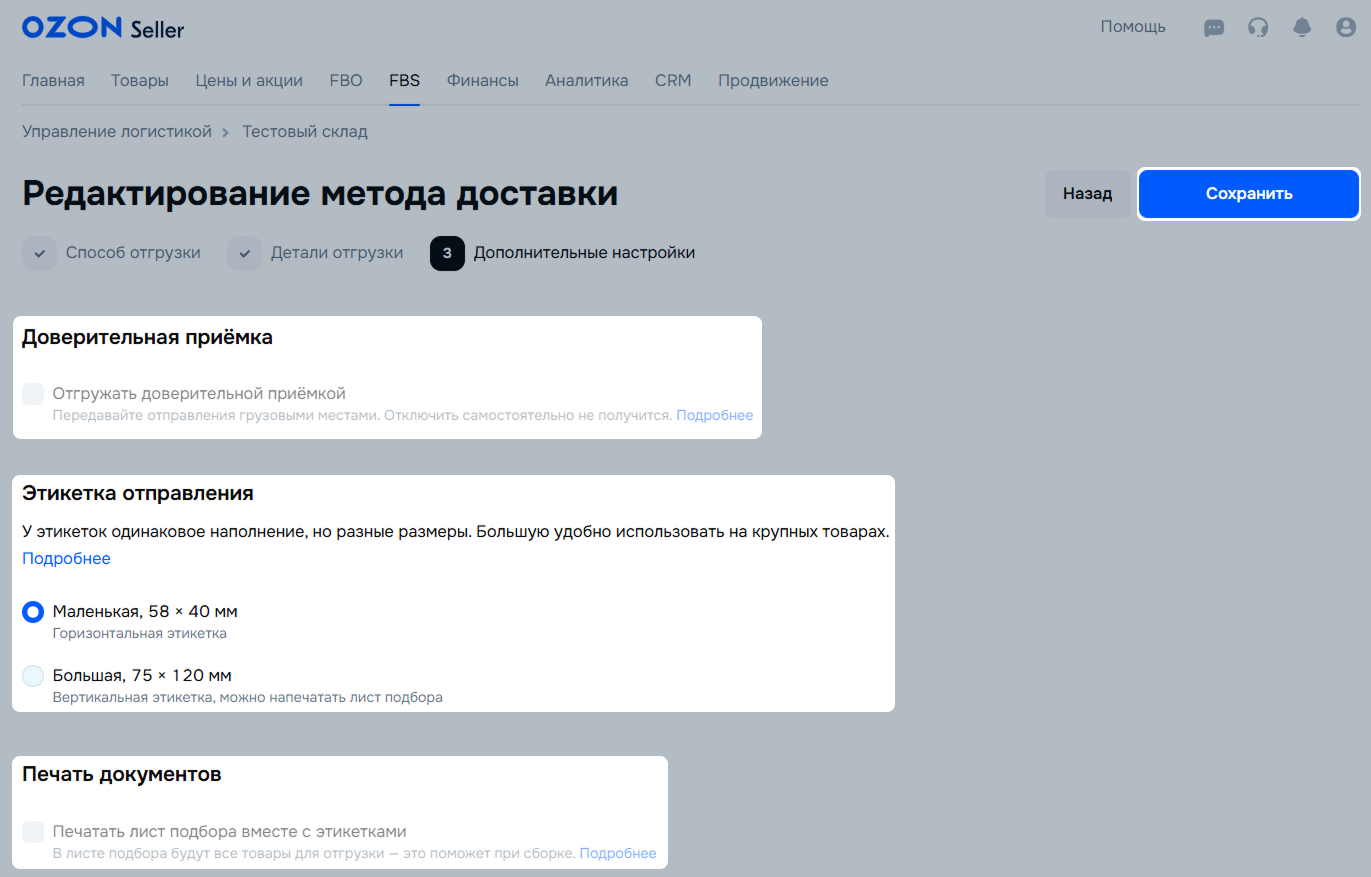Open the Помощь help link
The image size is (1371, 877).
point(1133,27)
